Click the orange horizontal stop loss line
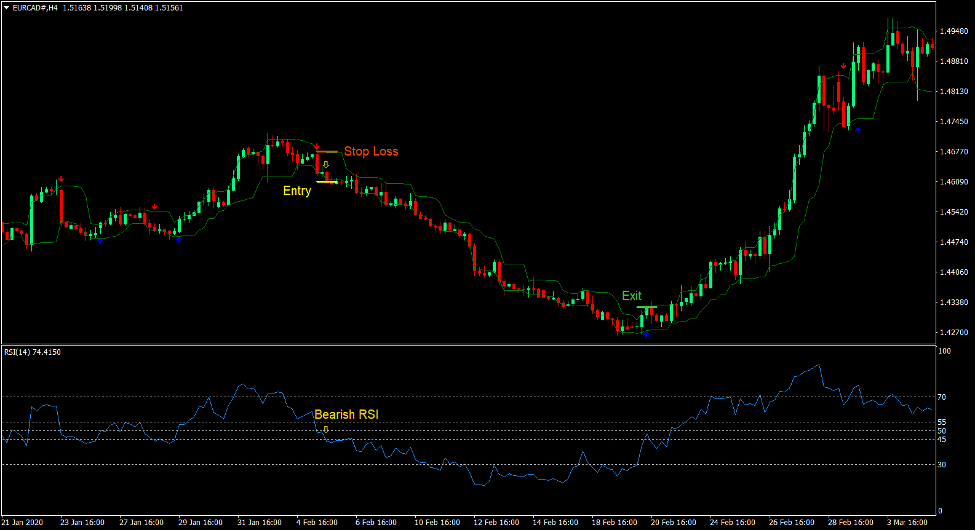 click(327, 152)
